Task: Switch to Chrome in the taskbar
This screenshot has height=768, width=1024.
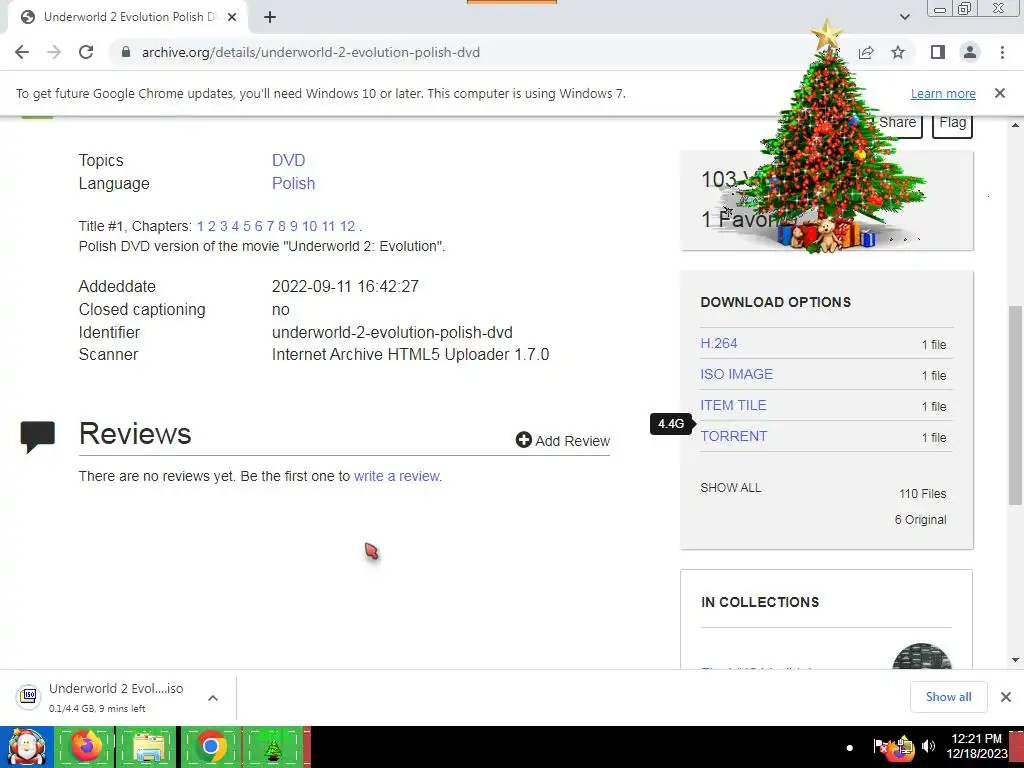Action: [210, 747]
